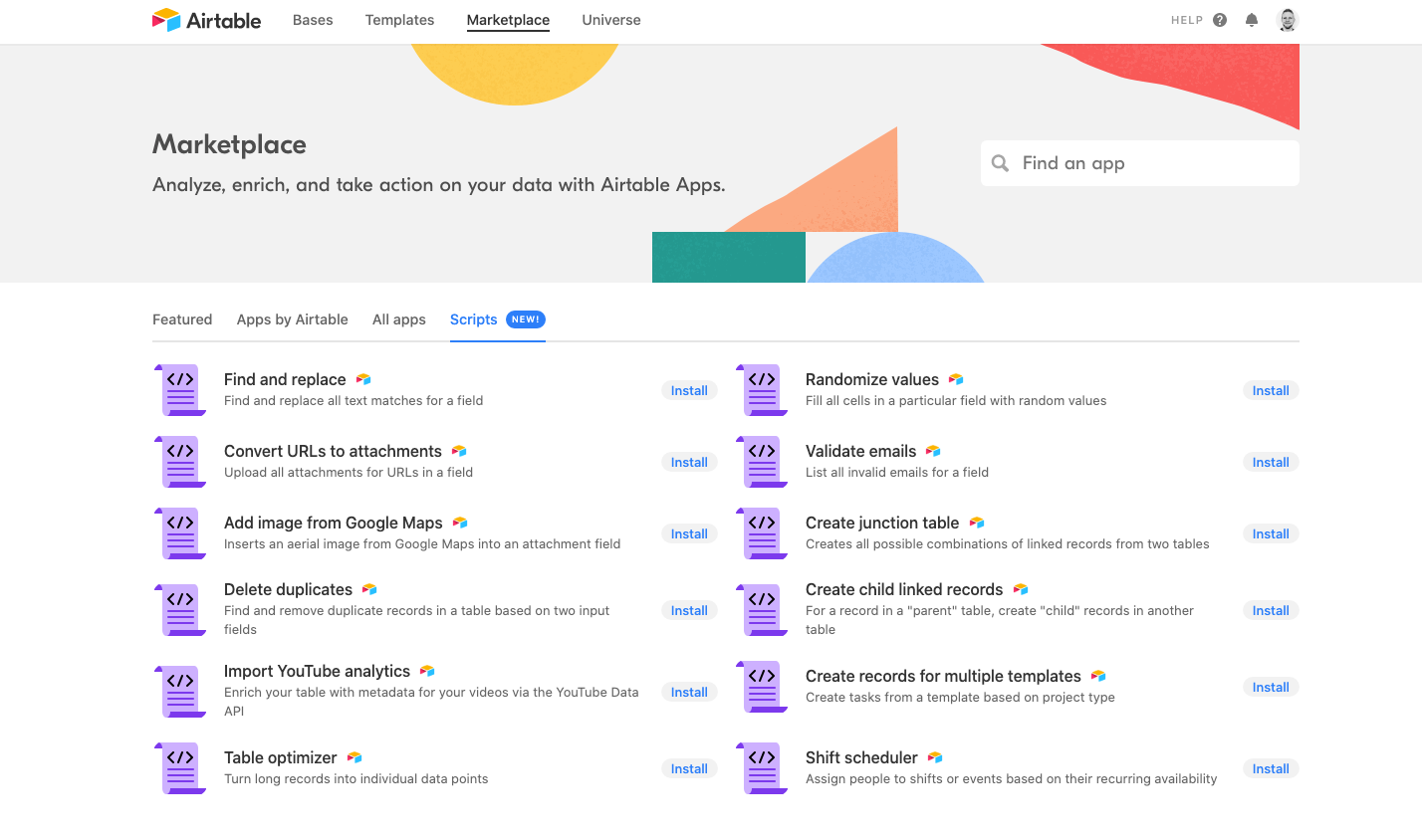This screenshot has width=1422, height=840.
Task: Click the Shift scheduler script icon
Action: click(762, 768)
